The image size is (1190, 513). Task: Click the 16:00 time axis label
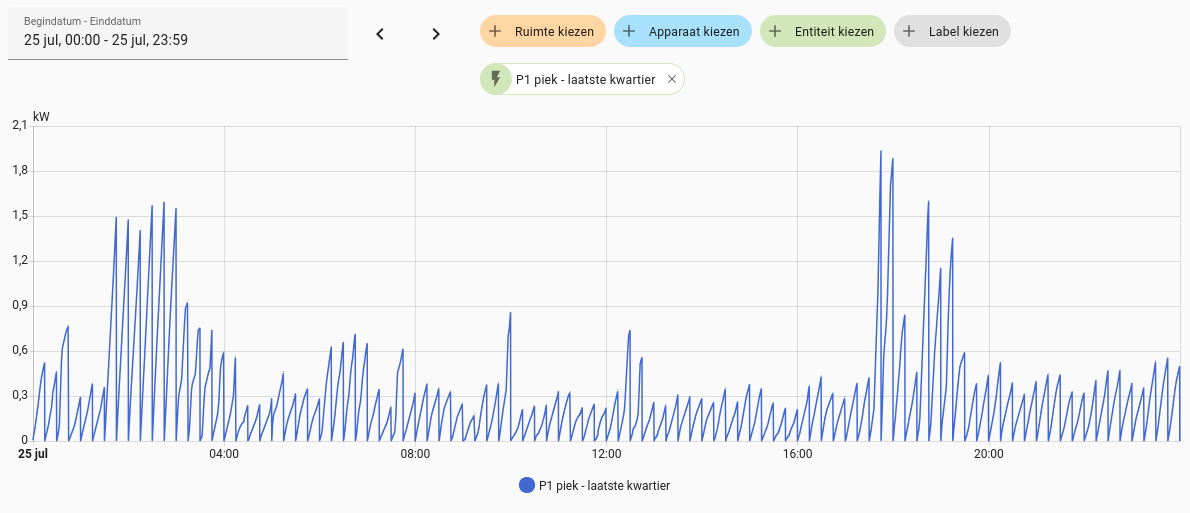click(797, 454)
